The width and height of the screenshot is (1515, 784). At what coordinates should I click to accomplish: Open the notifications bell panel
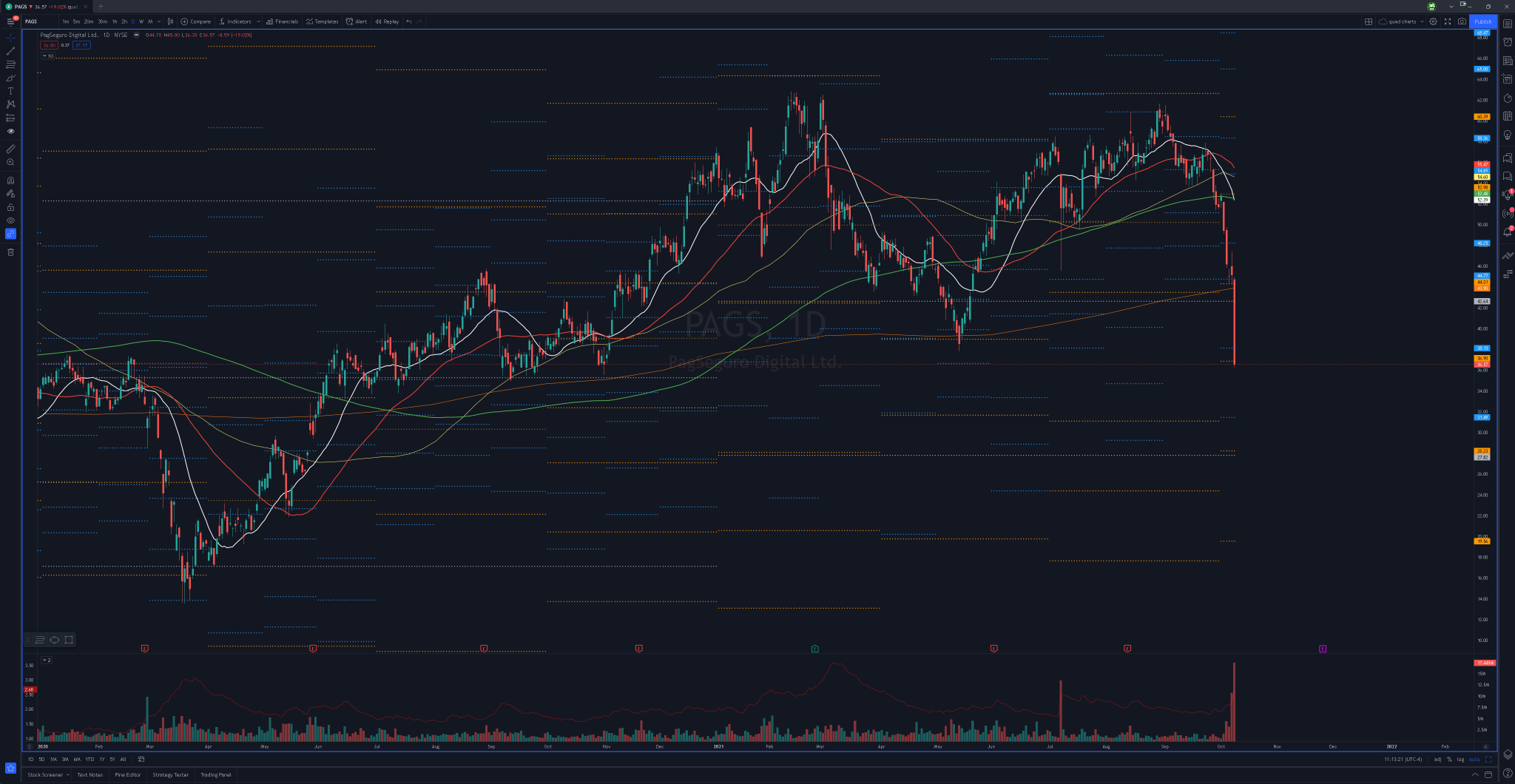pos(1508,232)
